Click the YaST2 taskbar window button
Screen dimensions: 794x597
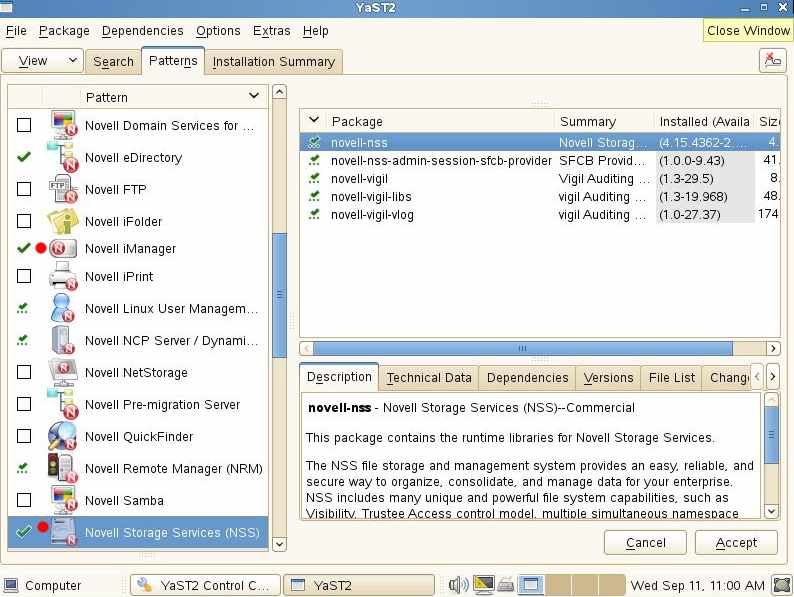(x=359, y=585)
